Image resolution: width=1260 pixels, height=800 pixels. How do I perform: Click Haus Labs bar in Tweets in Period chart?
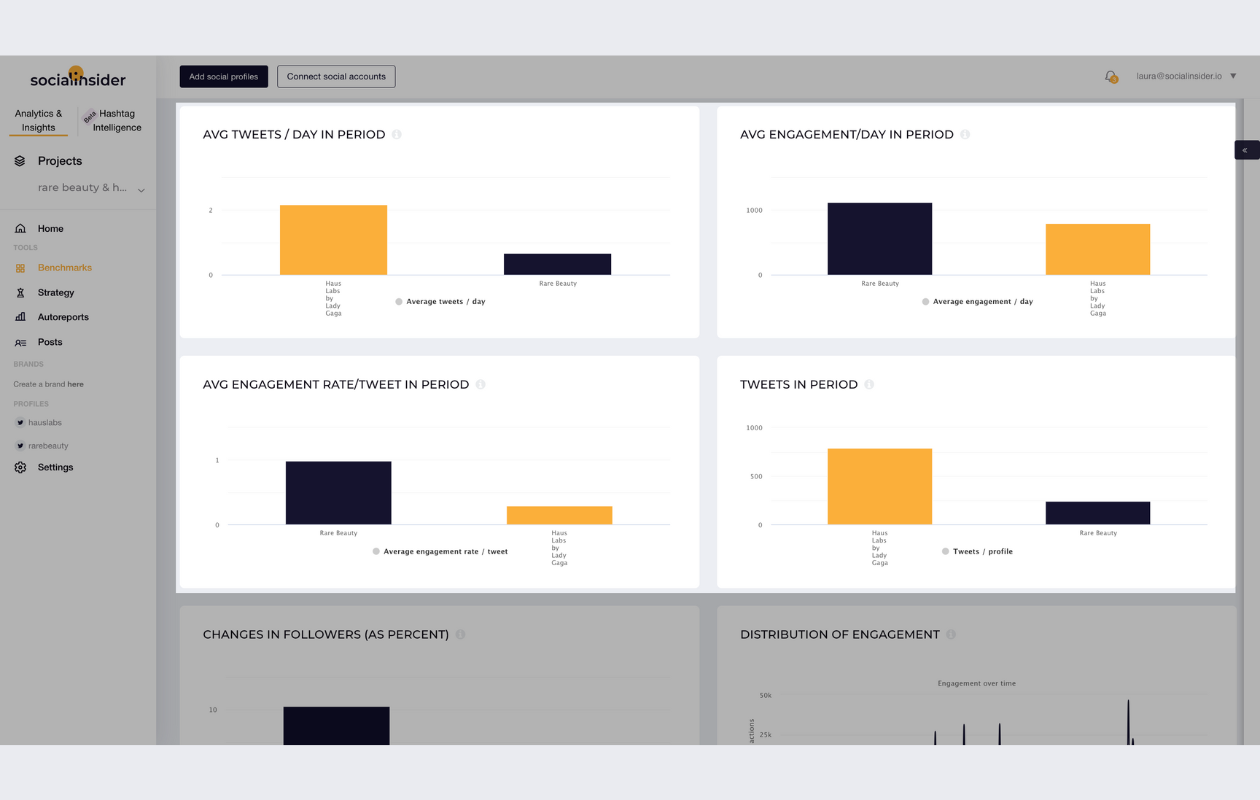click(x=880, y=486)
